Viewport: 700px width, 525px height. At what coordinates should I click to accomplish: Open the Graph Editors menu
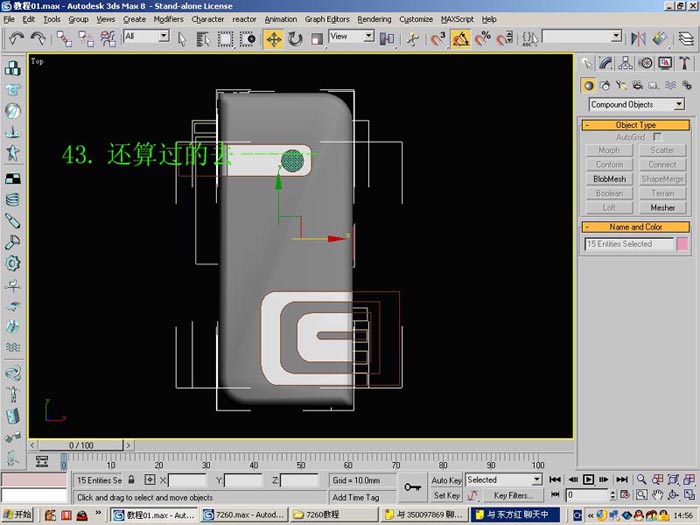pyautogui.click(x=327, y=19)
